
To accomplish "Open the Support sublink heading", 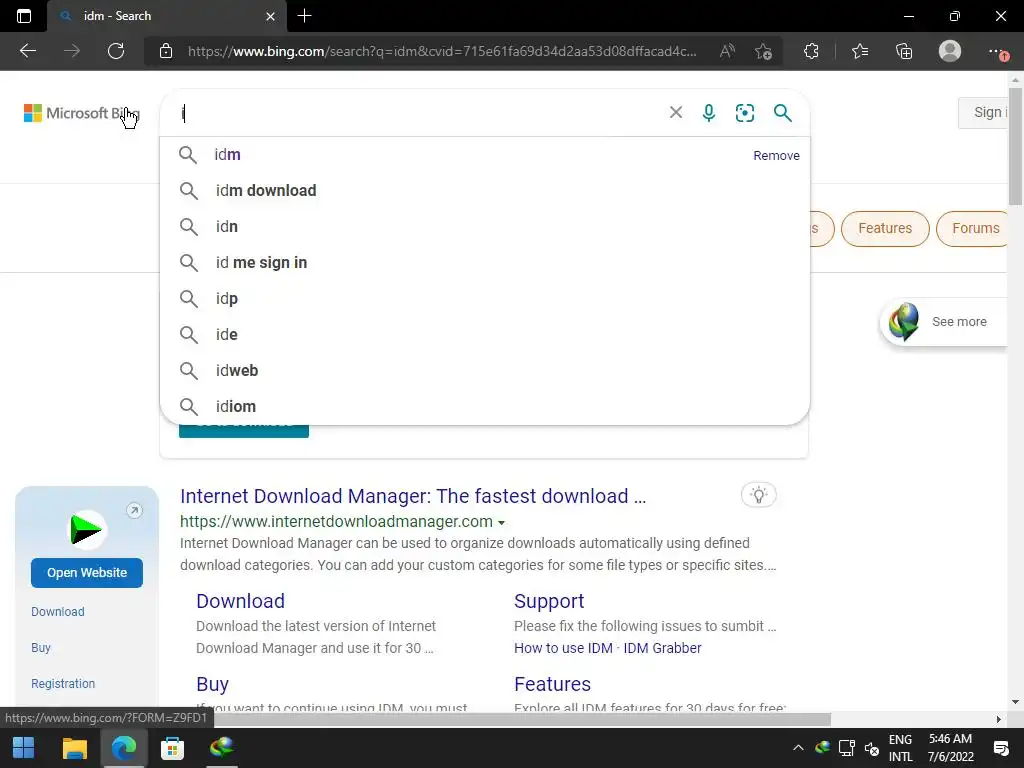I will pyautogui.click(x=549, y=601).
